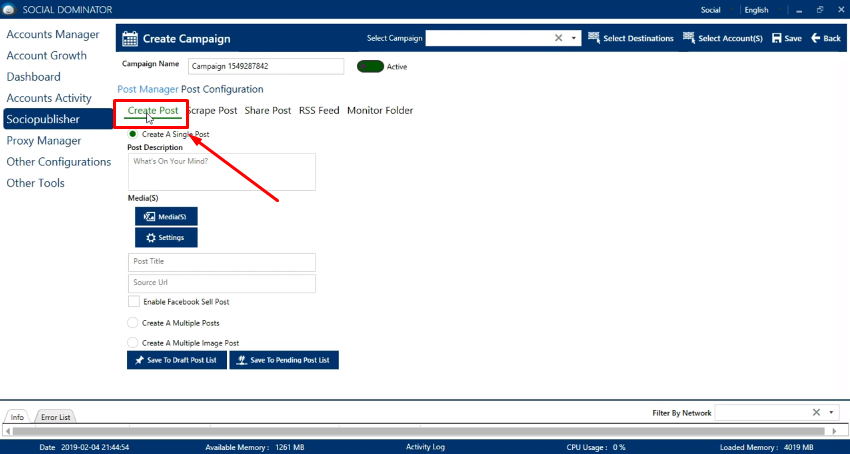The image size is (850, 454).
Task: Click the Post Description text area
Action: coord(222,172)
